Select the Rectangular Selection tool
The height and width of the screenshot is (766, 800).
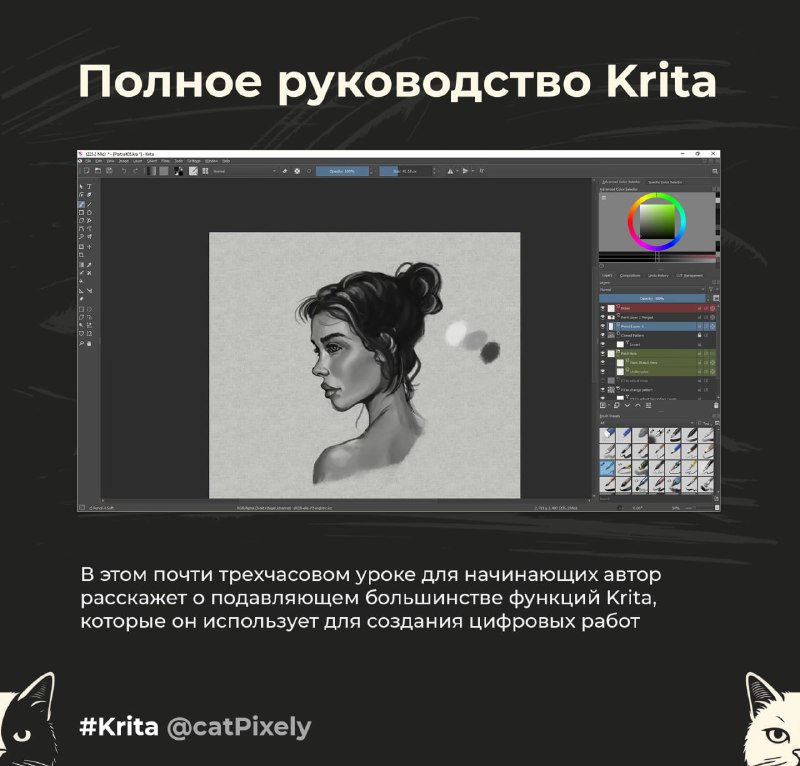click(x=81, y=309)
